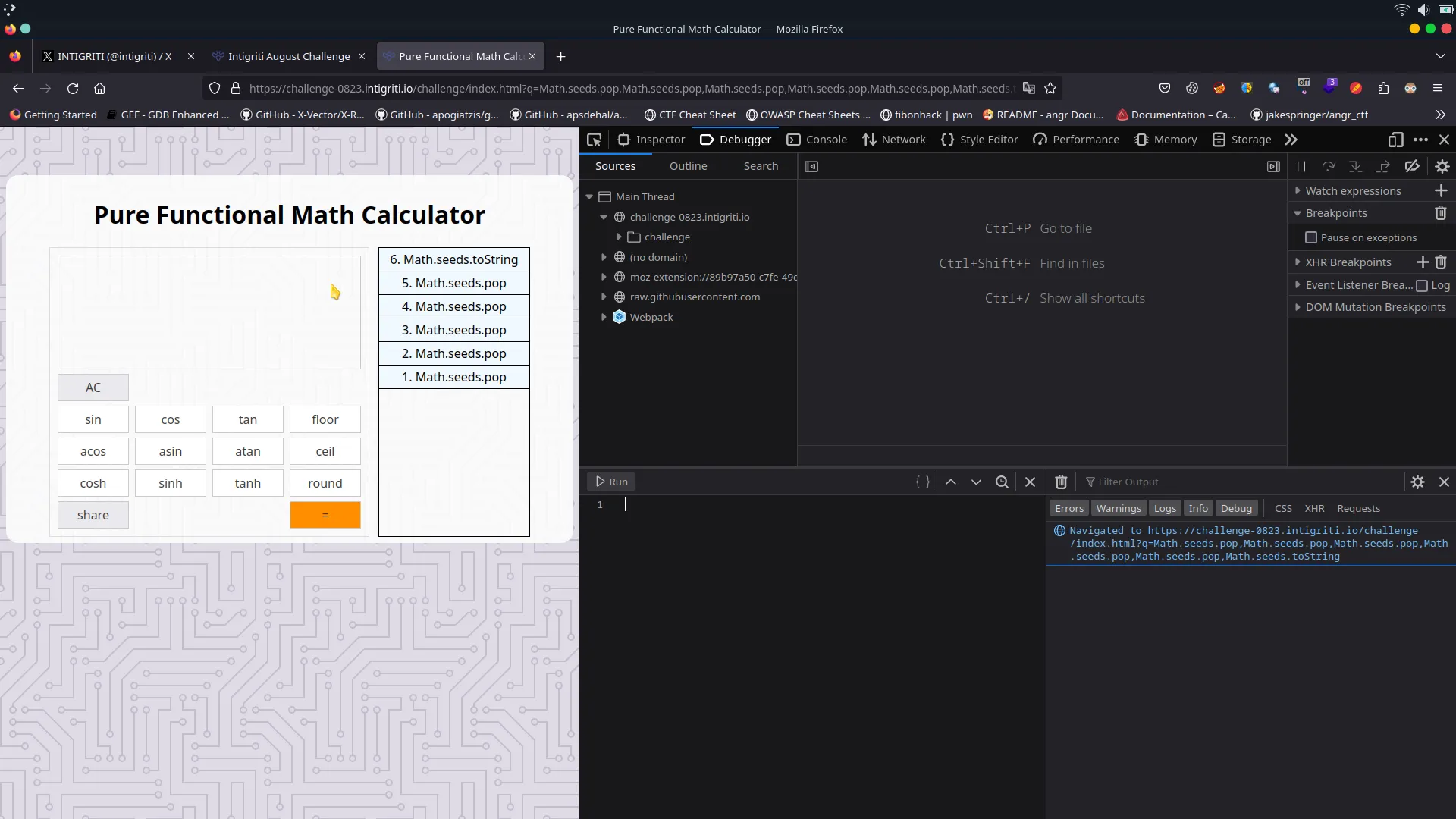Close the split console
The width and height of the screenshot is (1456, 819).
coord(1444,482)
